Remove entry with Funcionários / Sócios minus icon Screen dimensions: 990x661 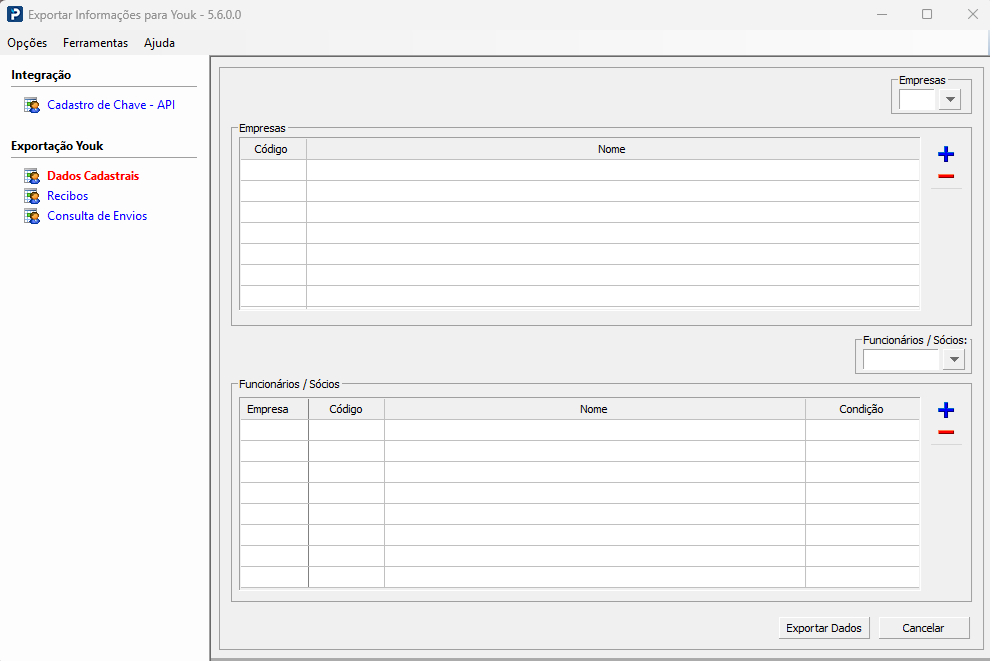(946, 432)
